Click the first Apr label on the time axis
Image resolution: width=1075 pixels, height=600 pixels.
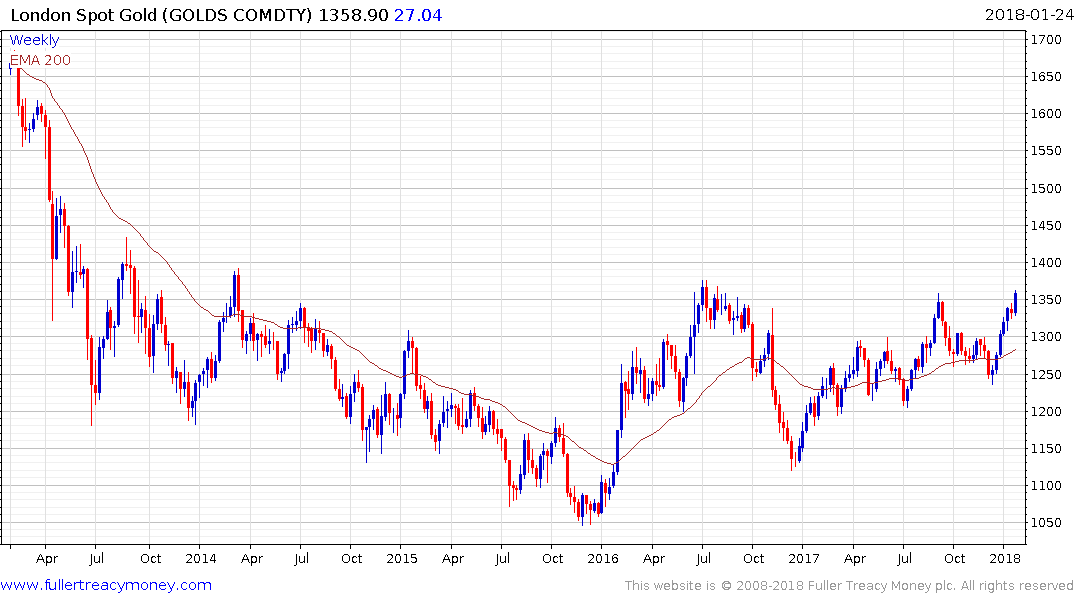coord(47,558)
